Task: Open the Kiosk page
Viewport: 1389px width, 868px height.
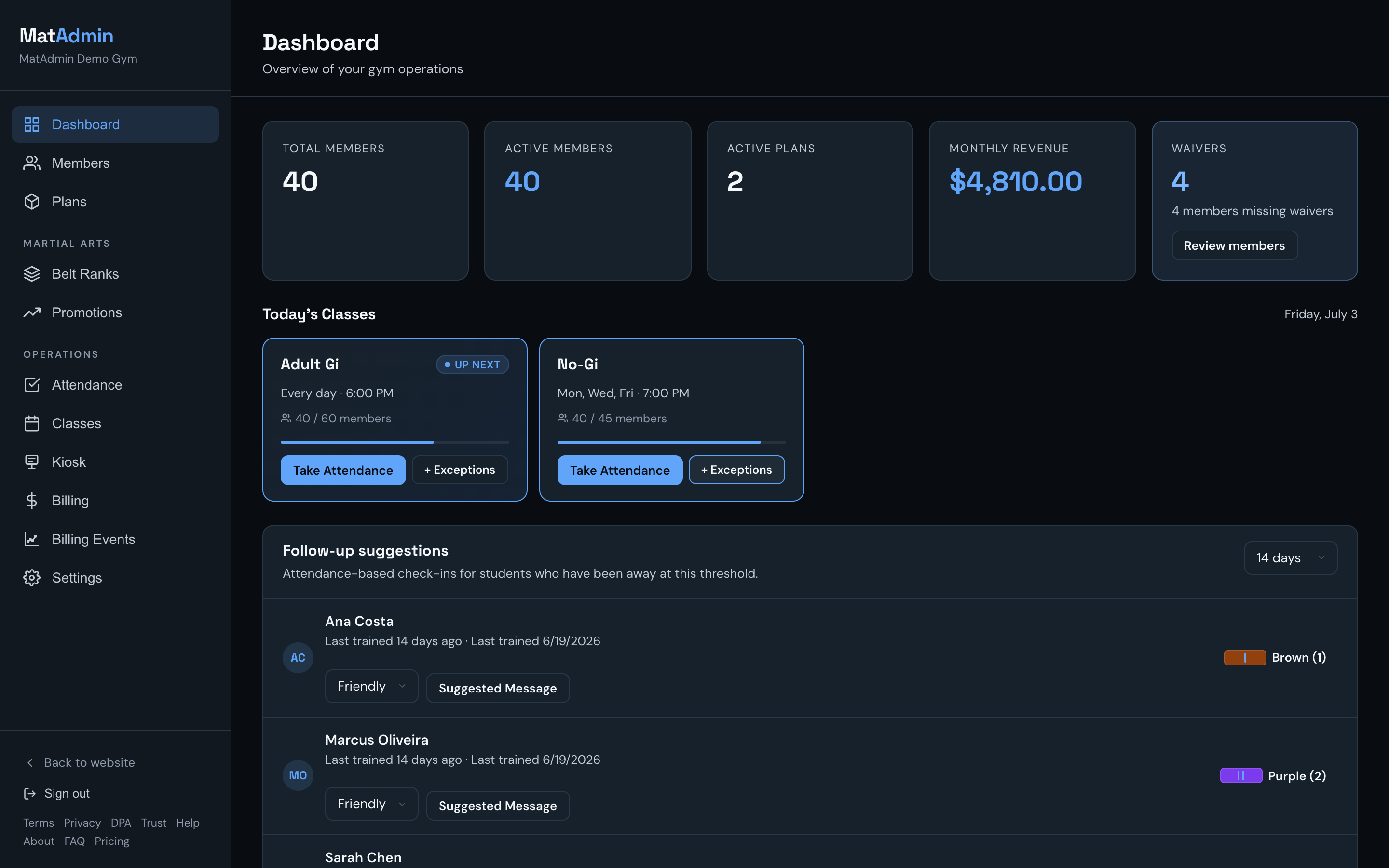Action: point(115,461)
